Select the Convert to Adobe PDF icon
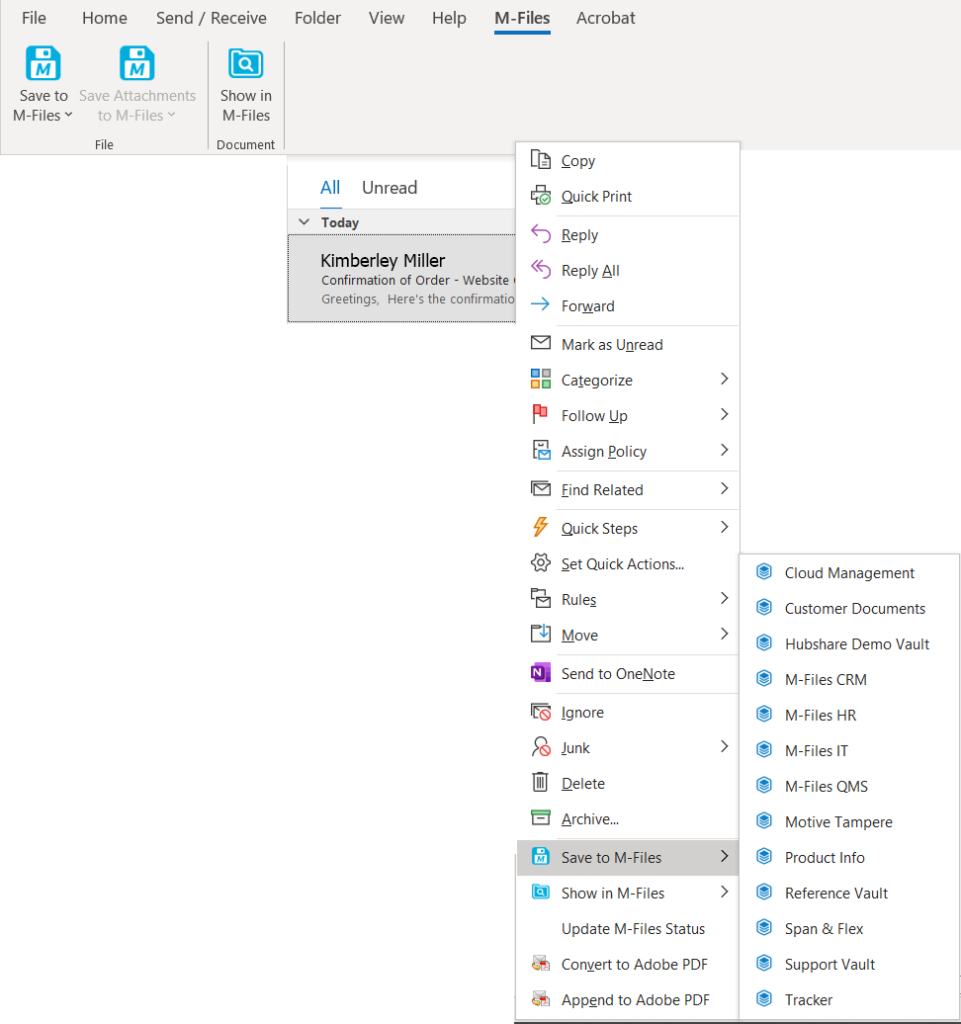Viewport: 961px width, 1024px height. (538, 964)
